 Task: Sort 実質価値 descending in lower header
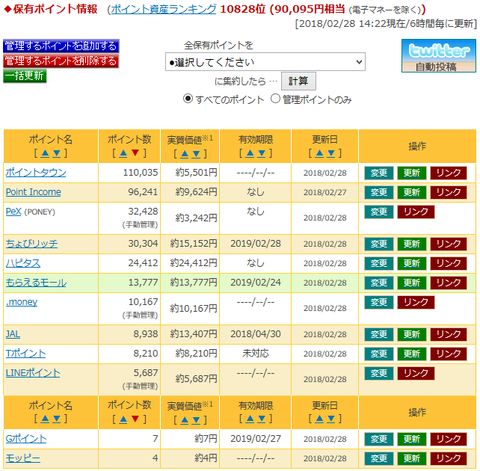tap(196, 419)
